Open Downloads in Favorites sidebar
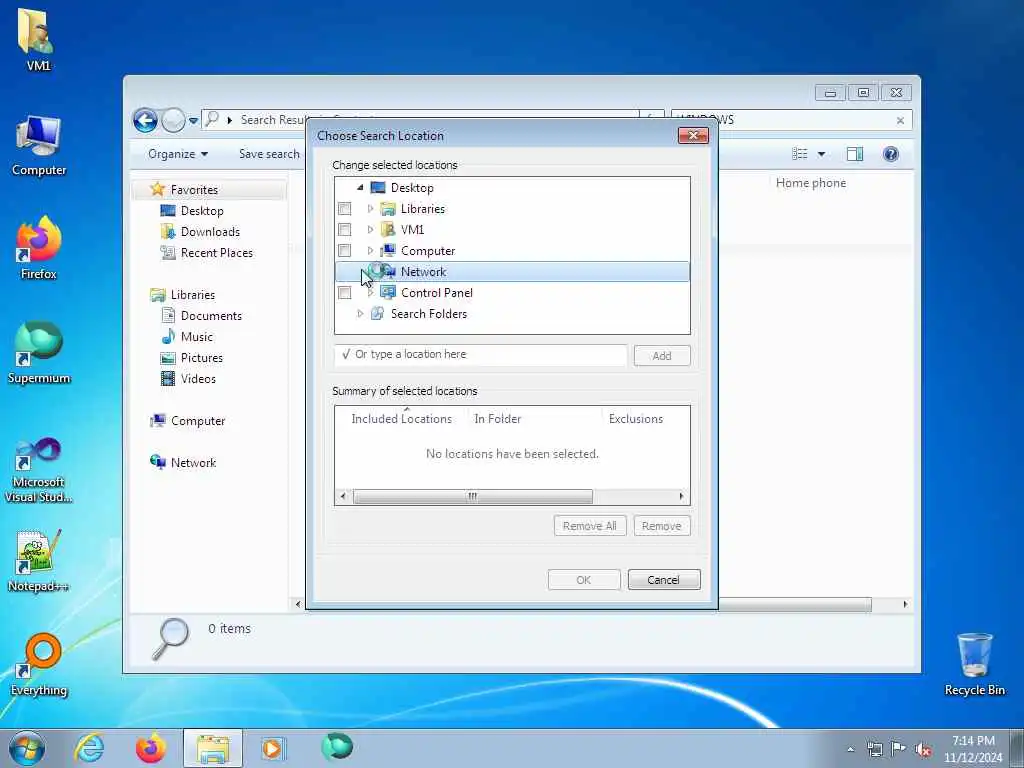 point(210,232)
